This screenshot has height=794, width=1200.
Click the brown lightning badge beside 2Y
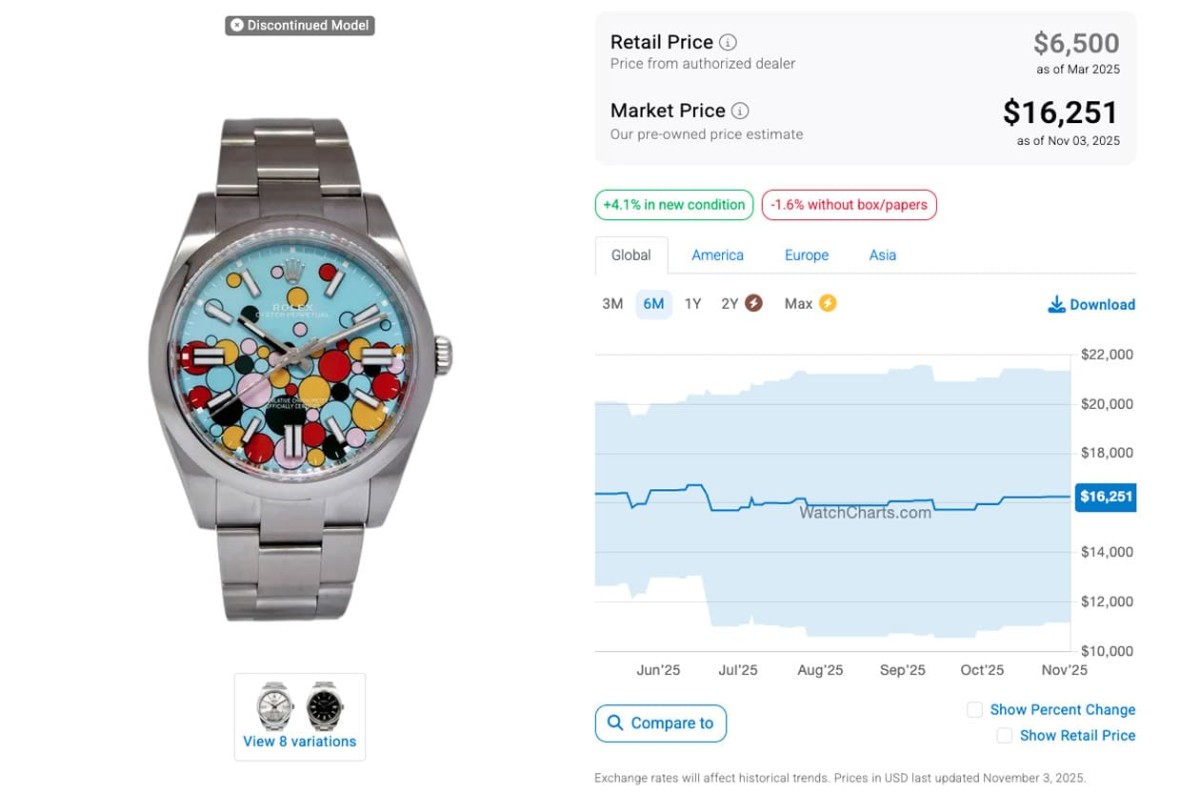coord(753,303)
